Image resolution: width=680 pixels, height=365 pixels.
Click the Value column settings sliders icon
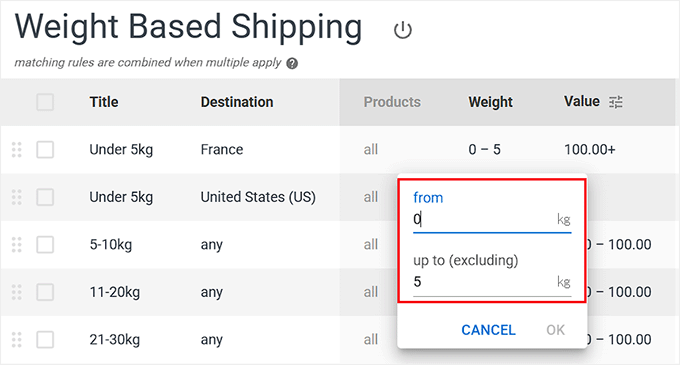point(616,102)
